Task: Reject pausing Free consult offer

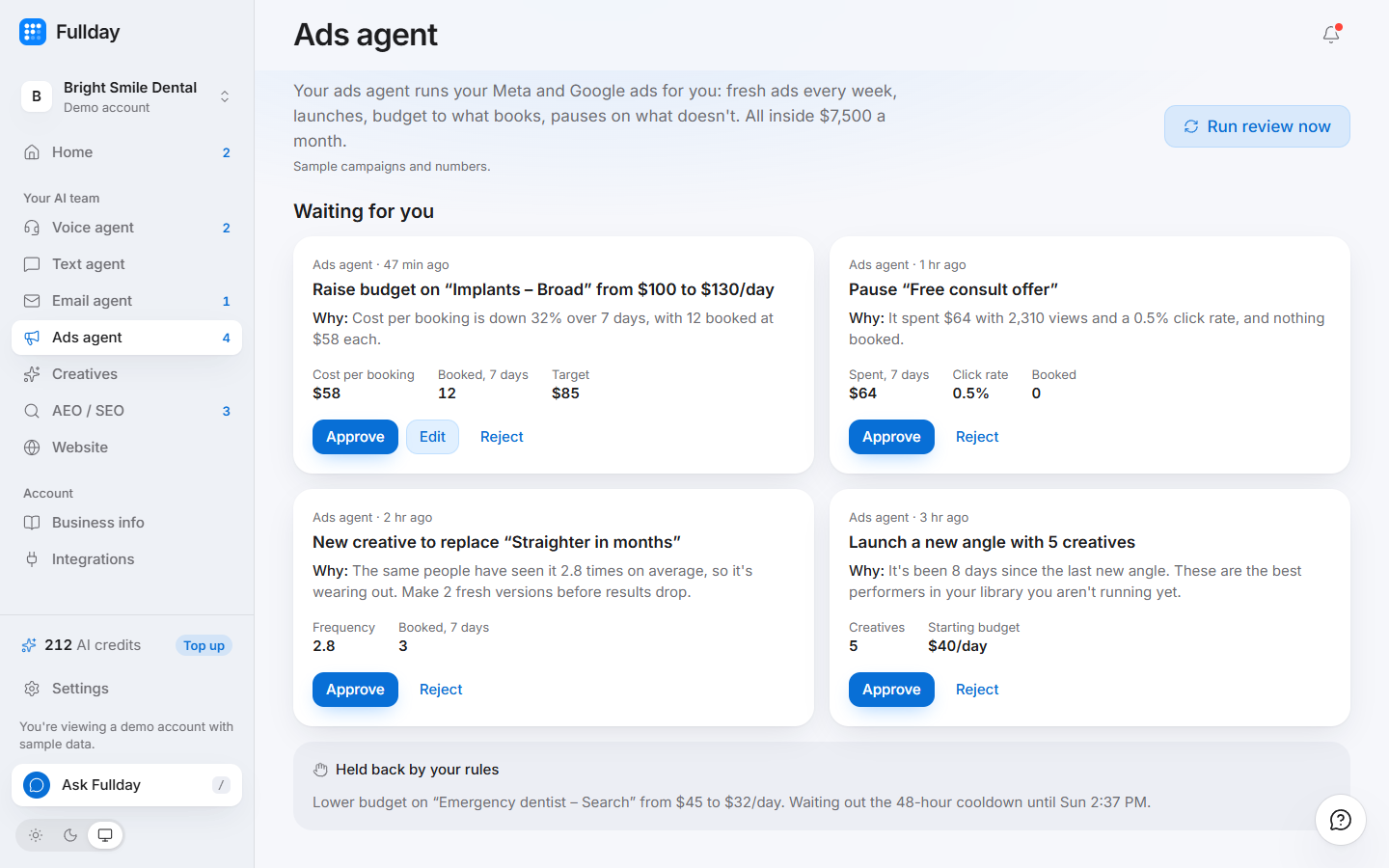Action: [x=977, y=437]
